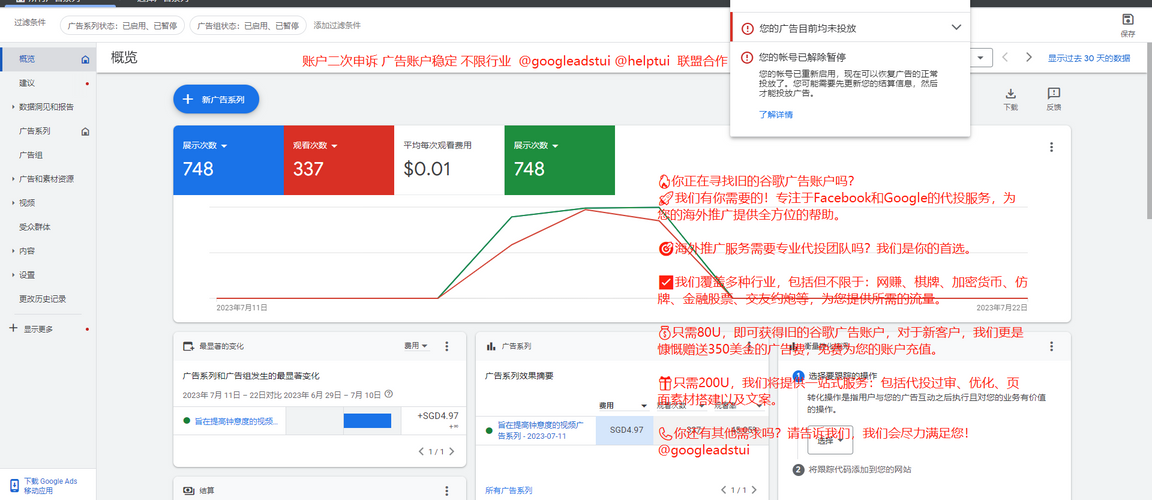
Task: Open three-dot menu on 最显著的变化 card
Action: pos(447,346)
